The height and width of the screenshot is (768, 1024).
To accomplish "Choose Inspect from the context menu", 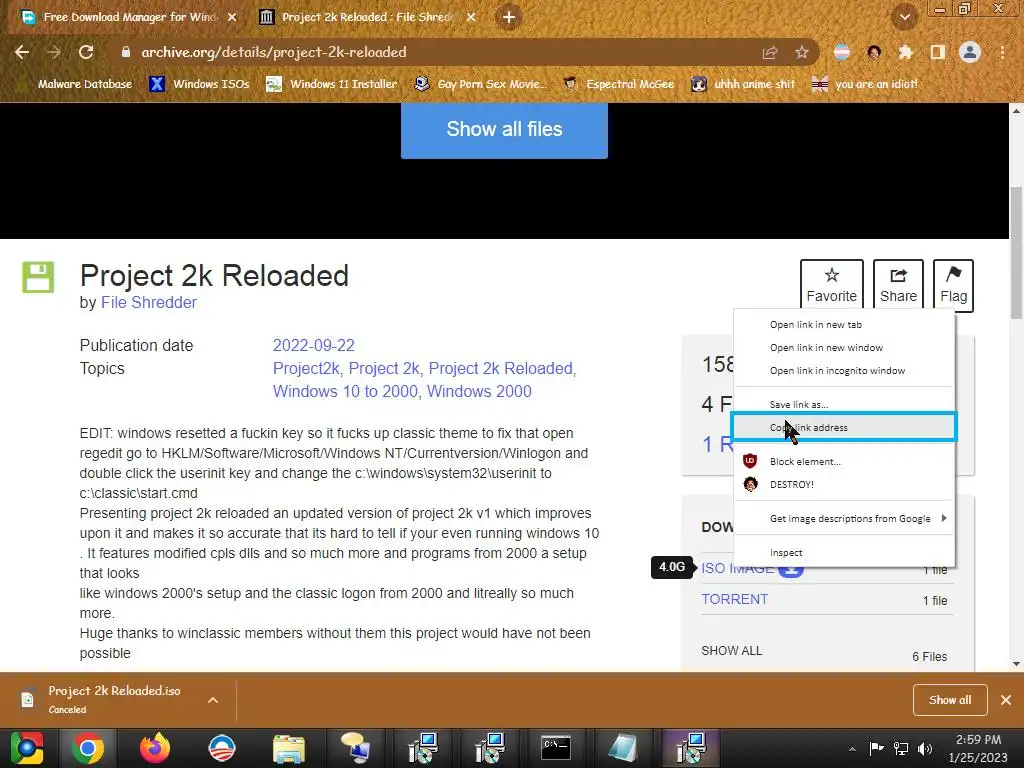I will click(844, 552).
